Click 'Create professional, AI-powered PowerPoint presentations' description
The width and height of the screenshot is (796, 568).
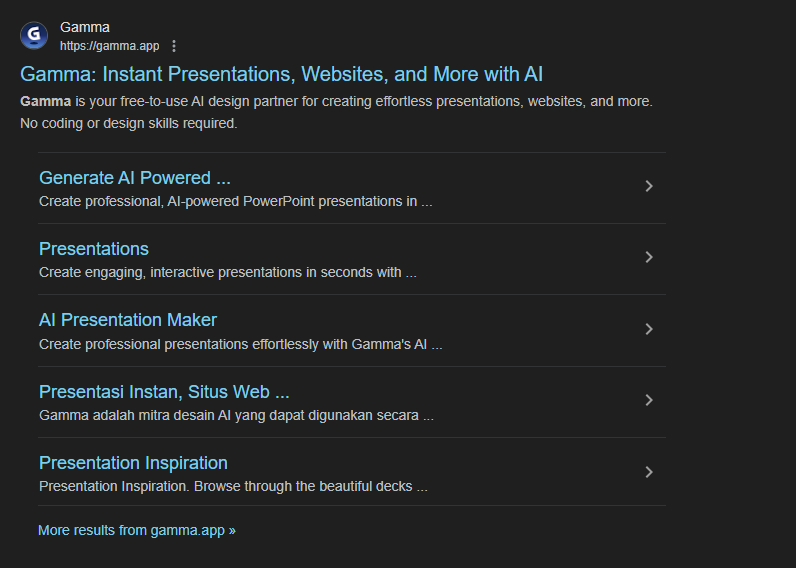click(x=236, y=202)
